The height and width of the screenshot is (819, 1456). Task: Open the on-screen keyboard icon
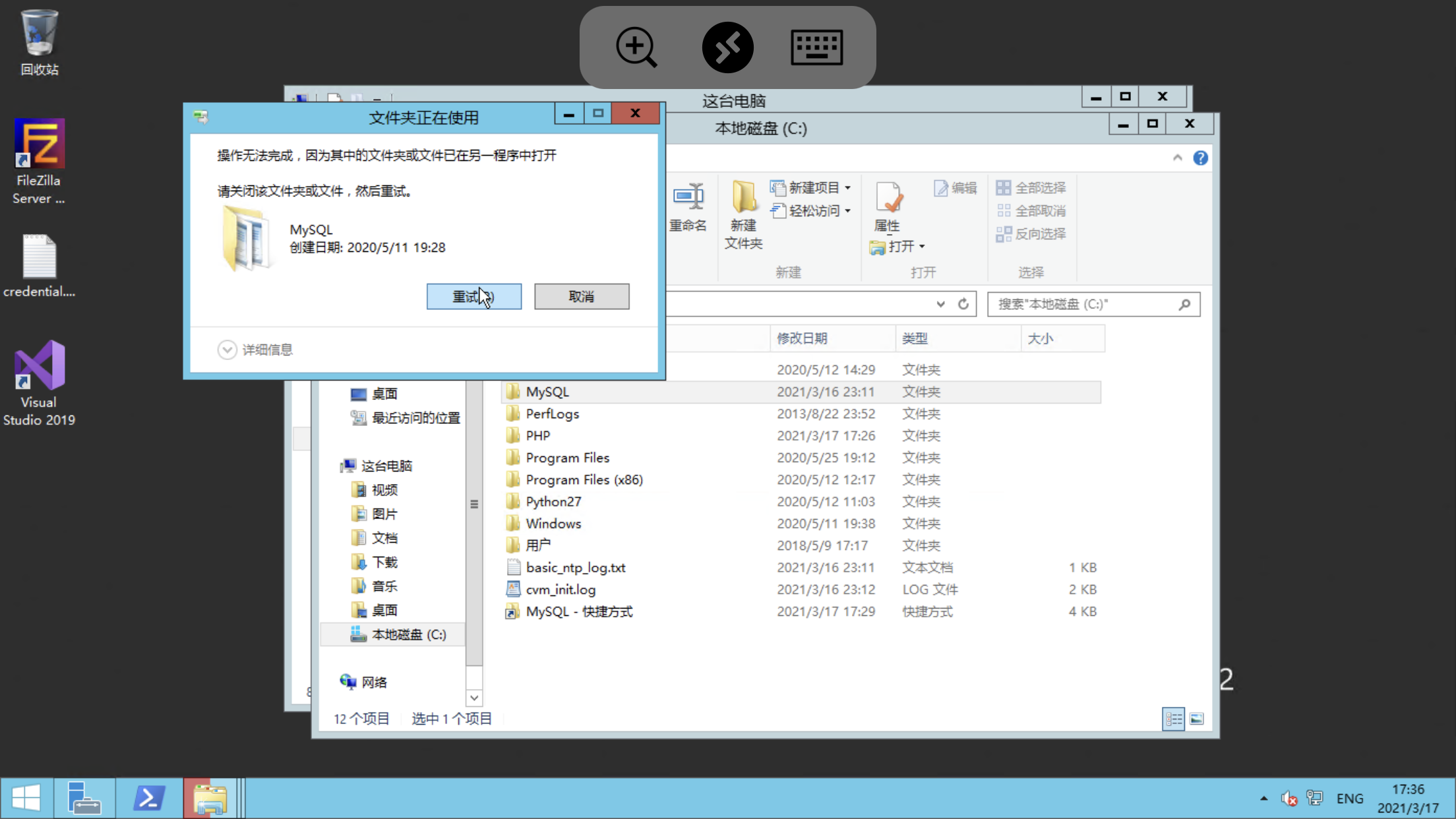coord(816,47)
